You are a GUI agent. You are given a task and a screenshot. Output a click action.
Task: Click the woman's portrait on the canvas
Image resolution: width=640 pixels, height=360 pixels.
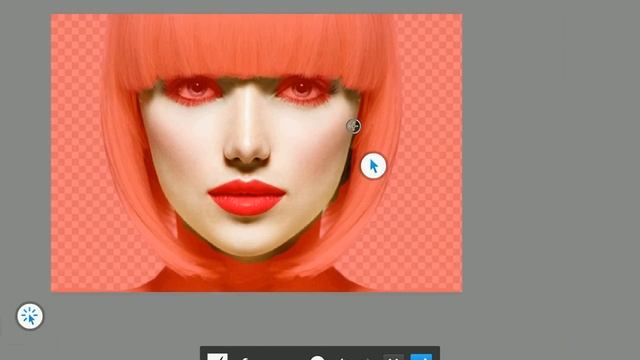coord(256,153)
